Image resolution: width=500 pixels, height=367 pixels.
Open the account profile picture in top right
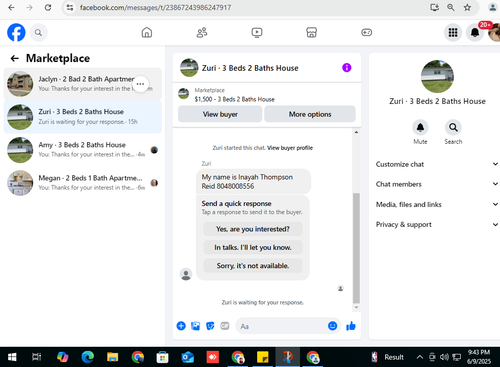point(495,32)
